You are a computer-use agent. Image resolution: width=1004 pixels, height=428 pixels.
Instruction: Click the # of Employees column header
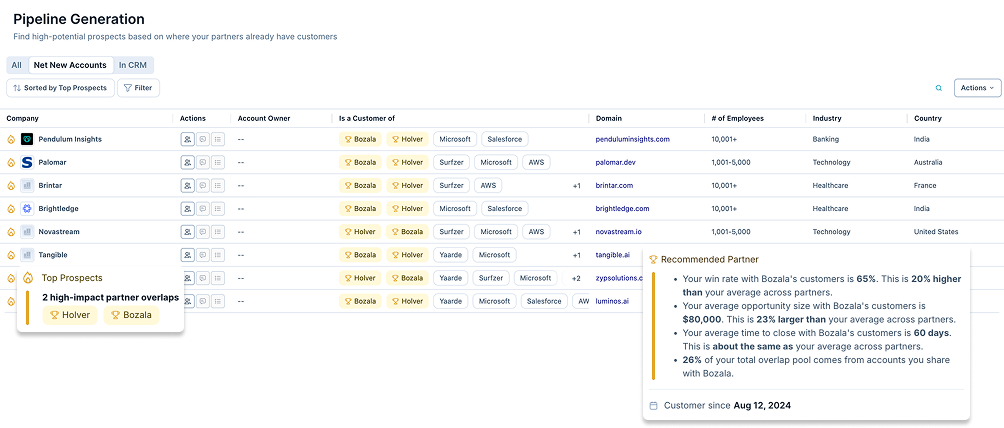(x=737, y=119)
